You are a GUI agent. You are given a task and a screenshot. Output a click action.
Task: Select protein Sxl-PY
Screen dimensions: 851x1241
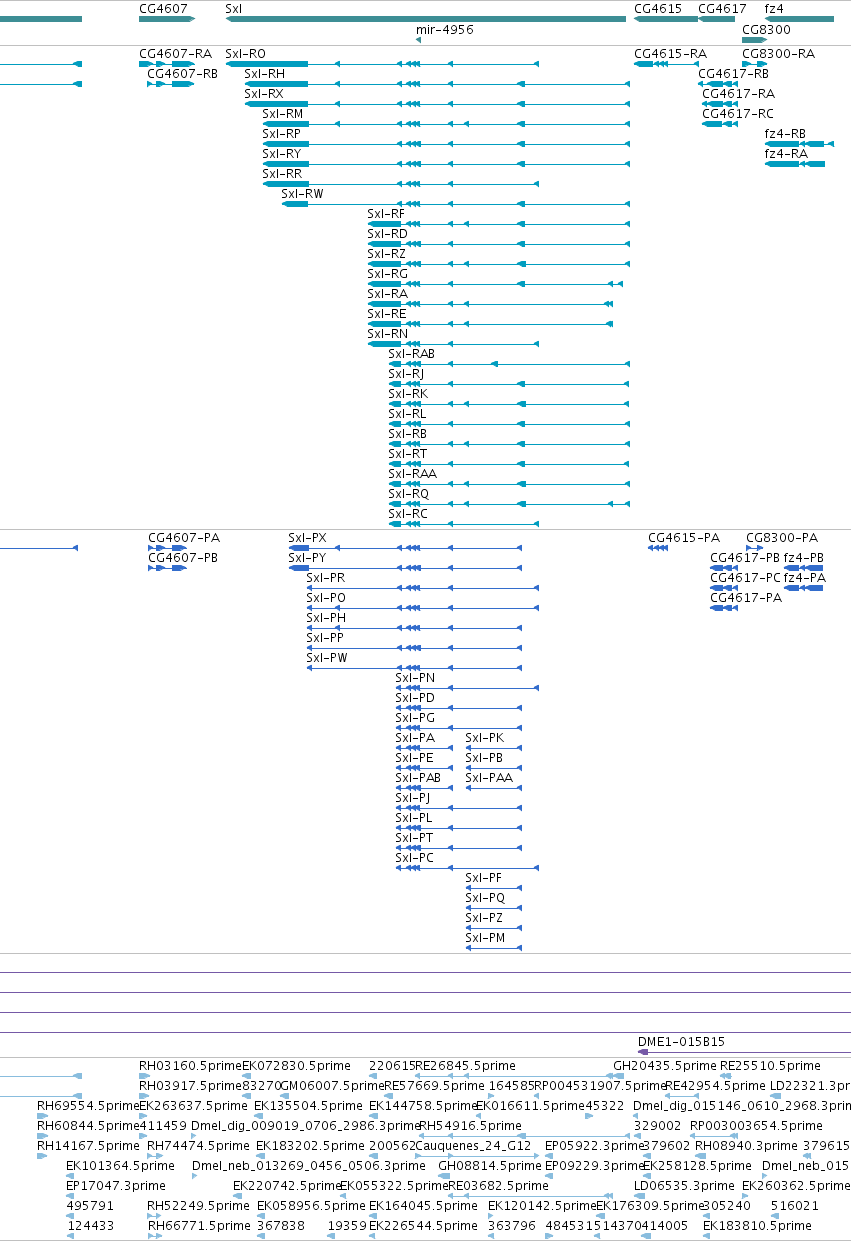pyautogui.click(x=308, y=557)
